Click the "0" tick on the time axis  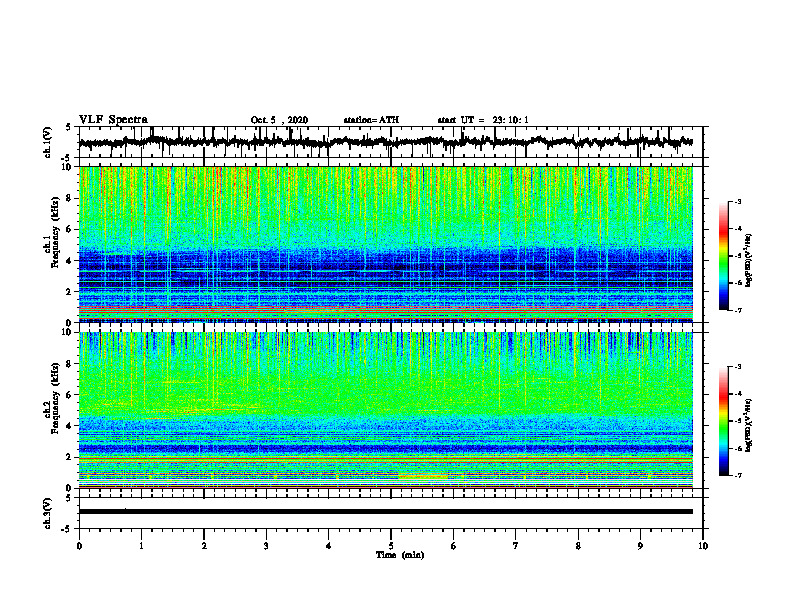point(79,546)
